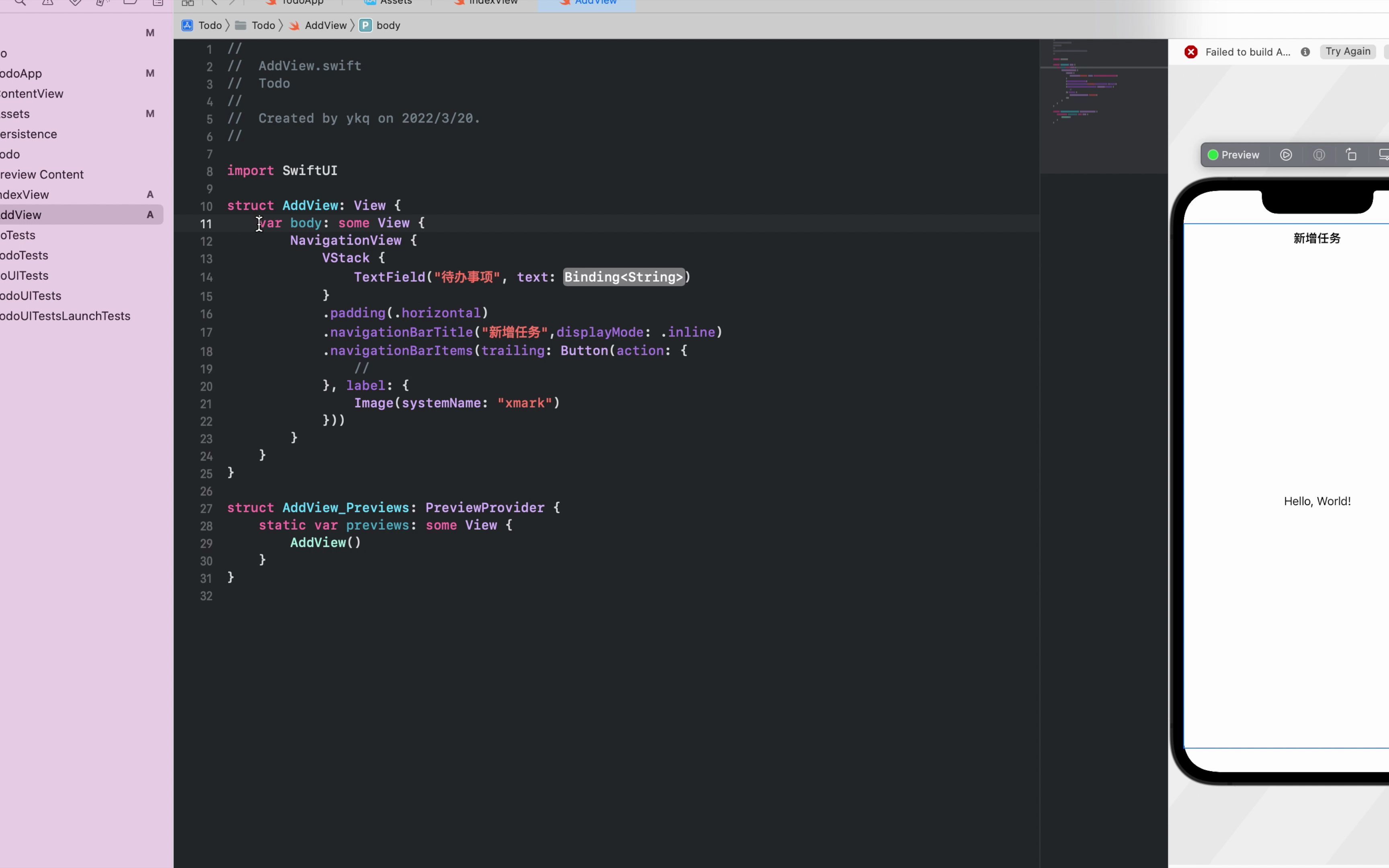Viewport: 1389px width, 868px height.
Task: Open build error info icon
Action: (x=1305, y=52)
